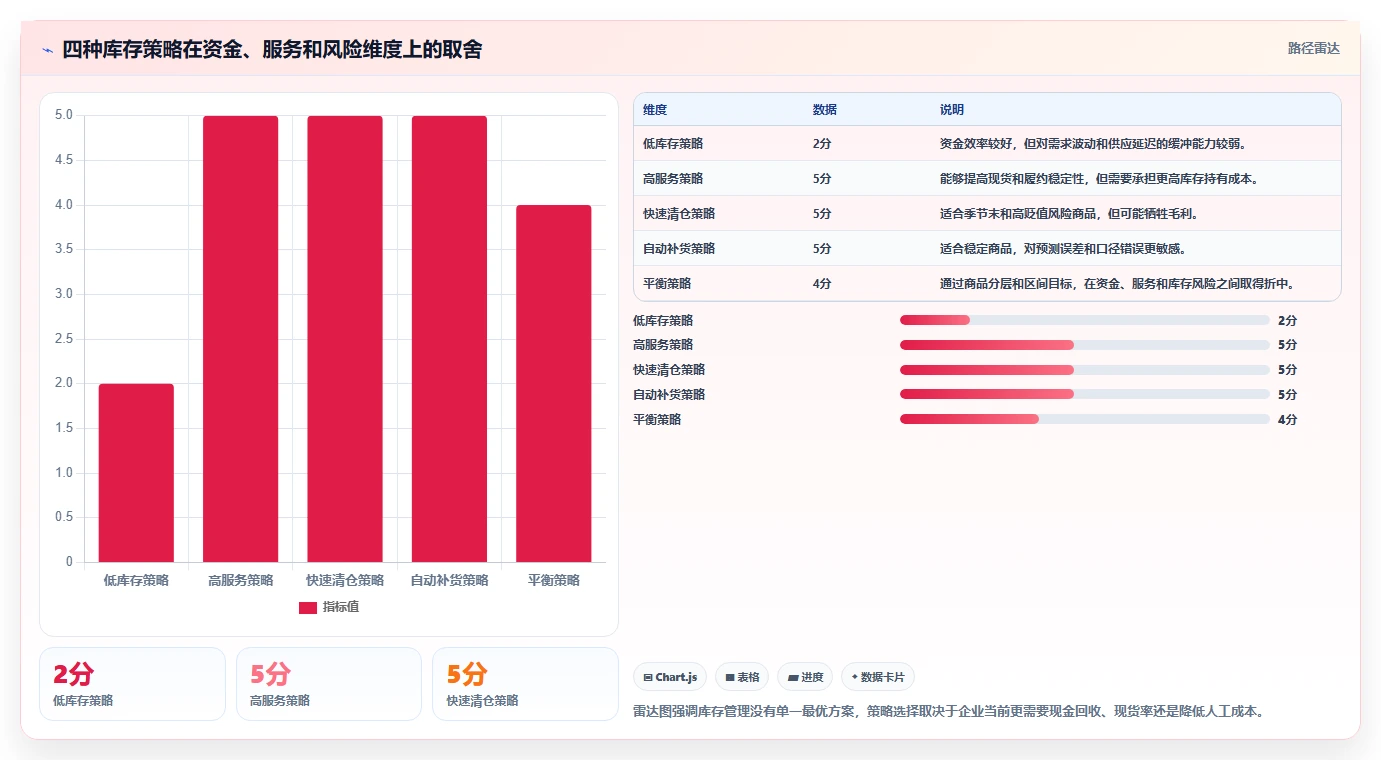Click the 高服务策略 bar in chart
Image resolution: width=1381 pixels, height=760 pixels.
tap(240, 339)
